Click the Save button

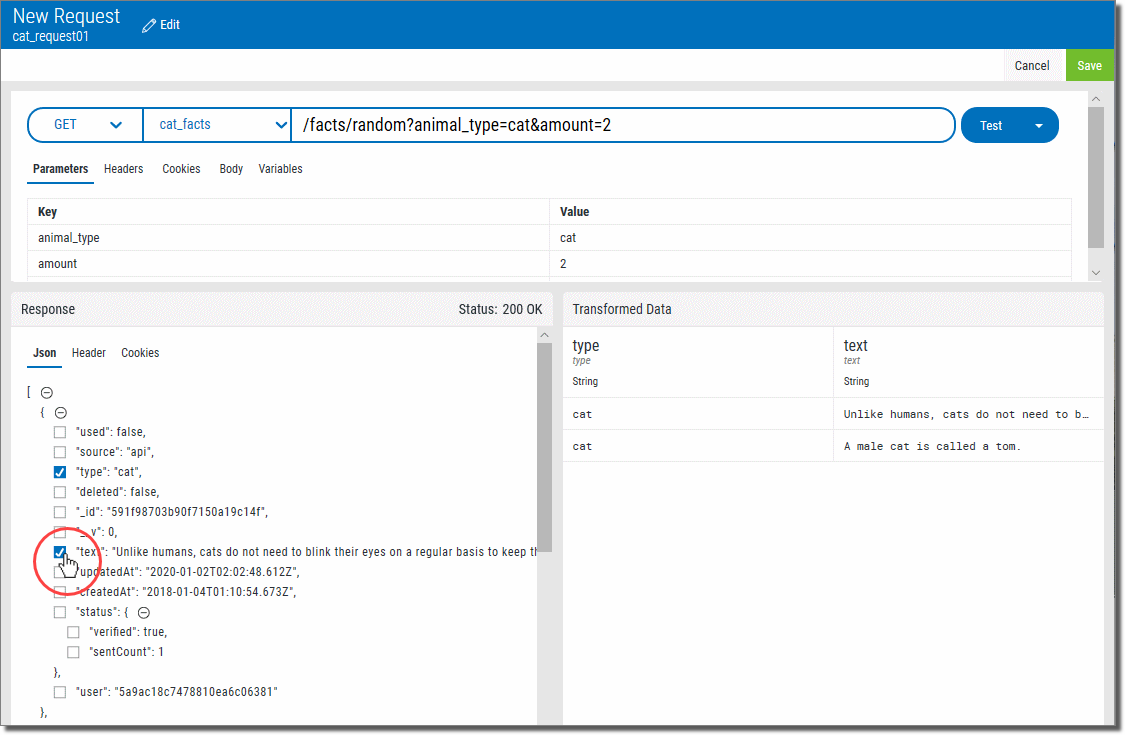click(1089, 66)
